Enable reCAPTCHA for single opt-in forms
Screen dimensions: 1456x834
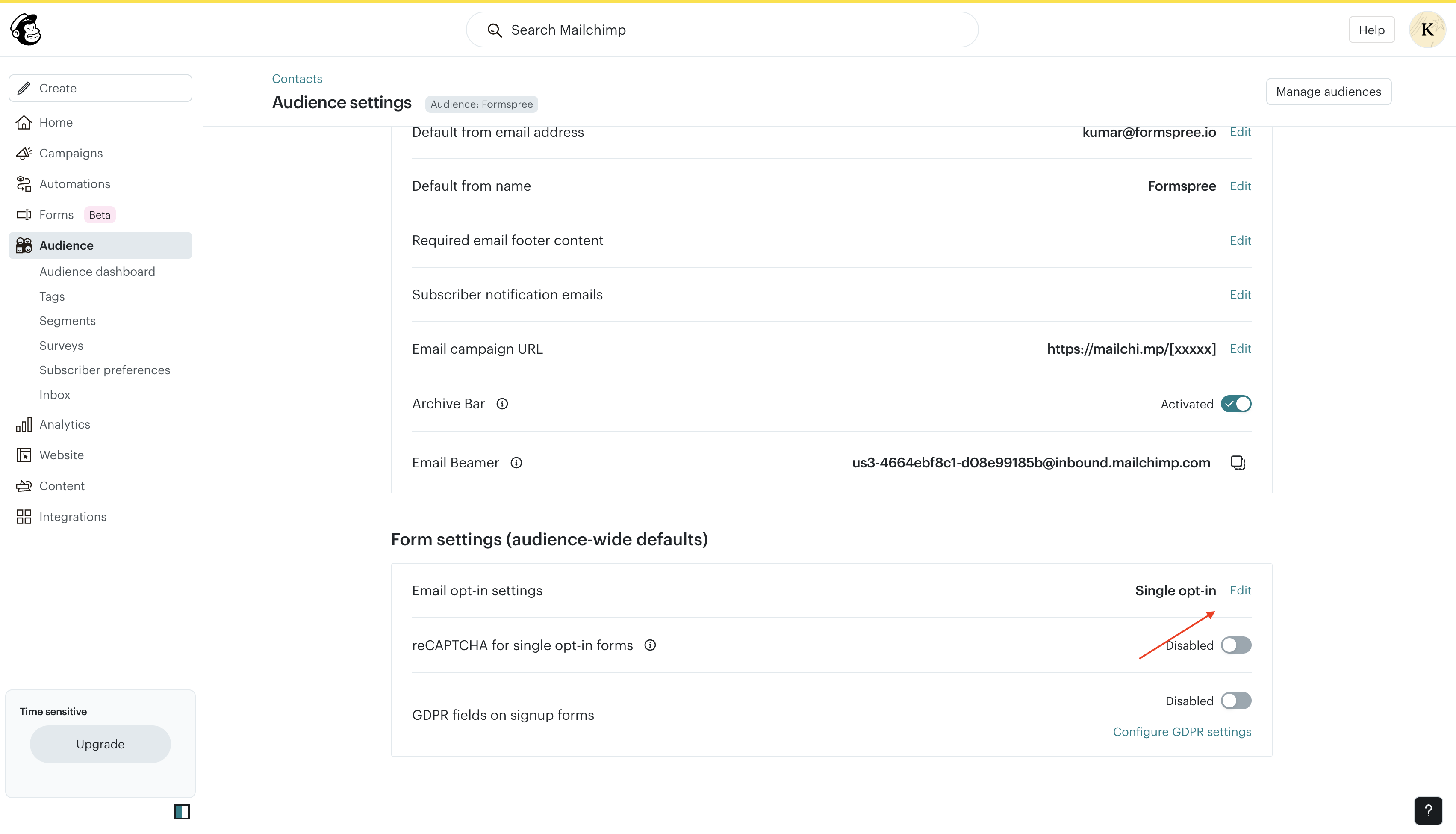pyautogui.click(x=1236, y=645)
